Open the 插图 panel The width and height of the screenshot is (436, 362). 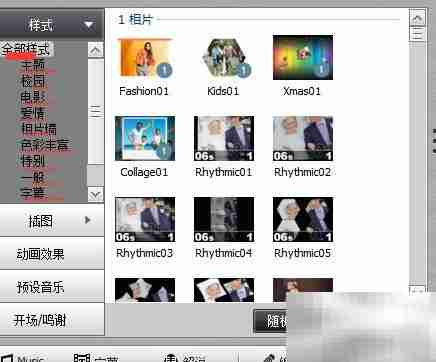[52, 220]
